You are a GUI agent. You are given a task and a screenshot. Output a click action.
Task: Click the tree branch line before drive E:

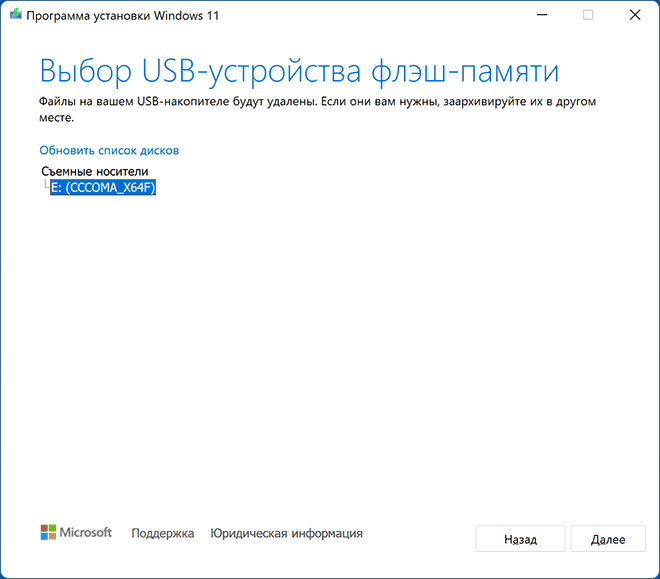point(45,186)
